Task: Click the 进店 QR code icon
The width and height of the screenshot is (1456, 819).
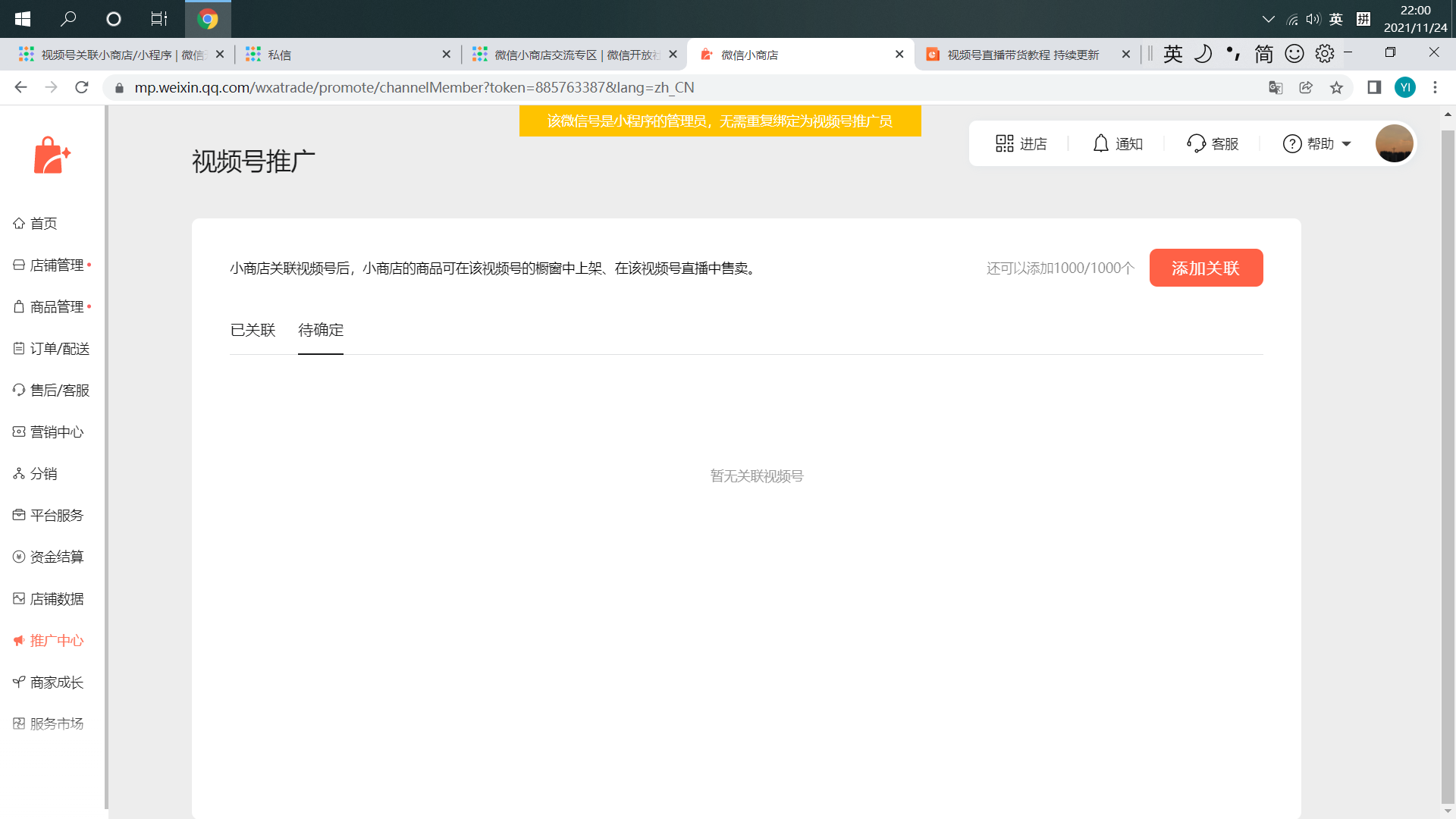Action: click(x=1004, y=143)
